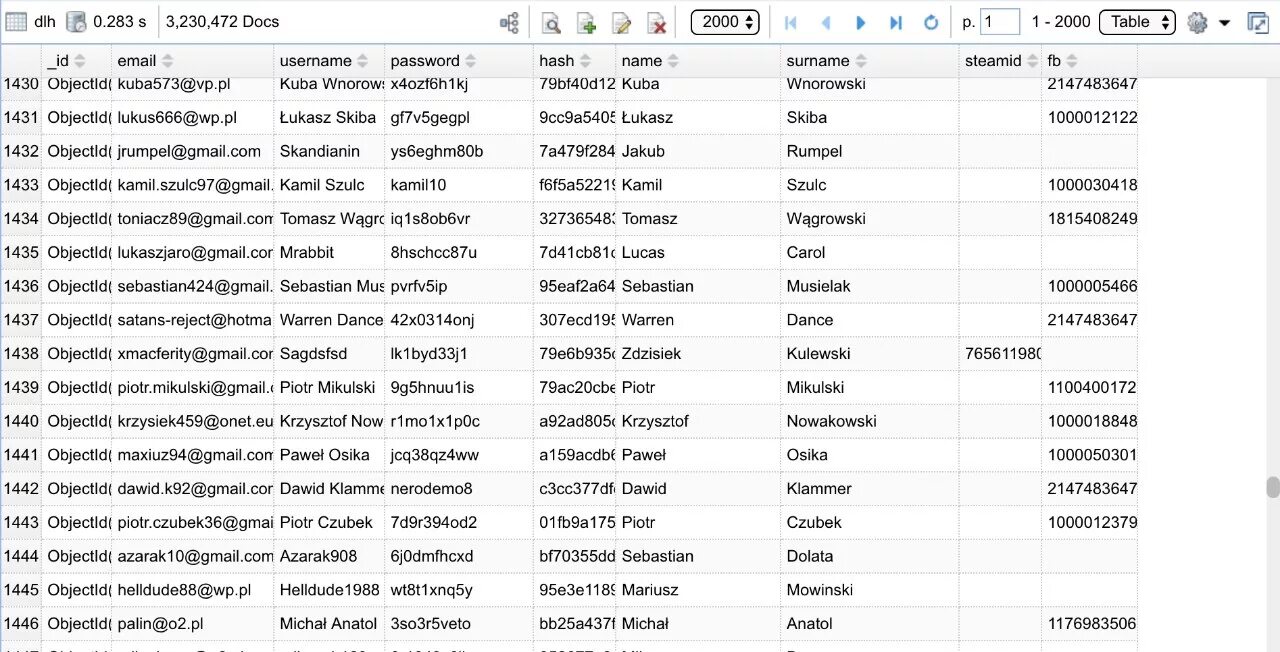
Task: Click name cell Lucas
Action: [698, 253]
